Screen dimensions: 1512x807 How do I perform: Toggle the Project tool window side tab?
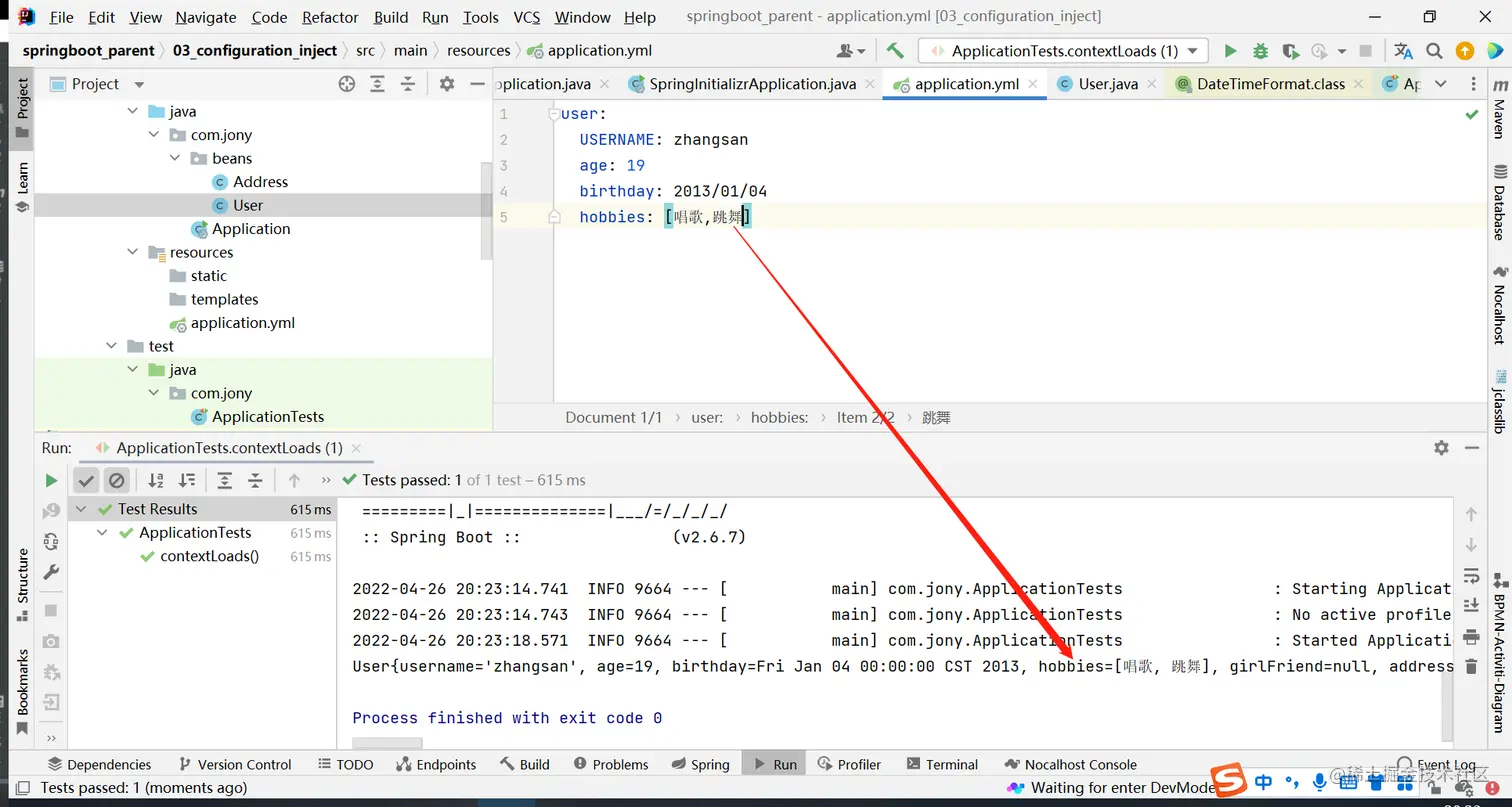tap(23, 108)
